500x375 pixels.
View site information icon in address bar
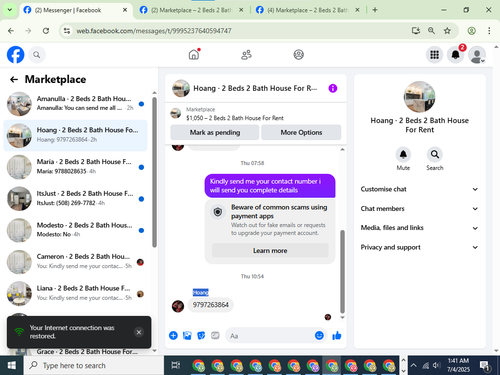[x=67, y=31]
